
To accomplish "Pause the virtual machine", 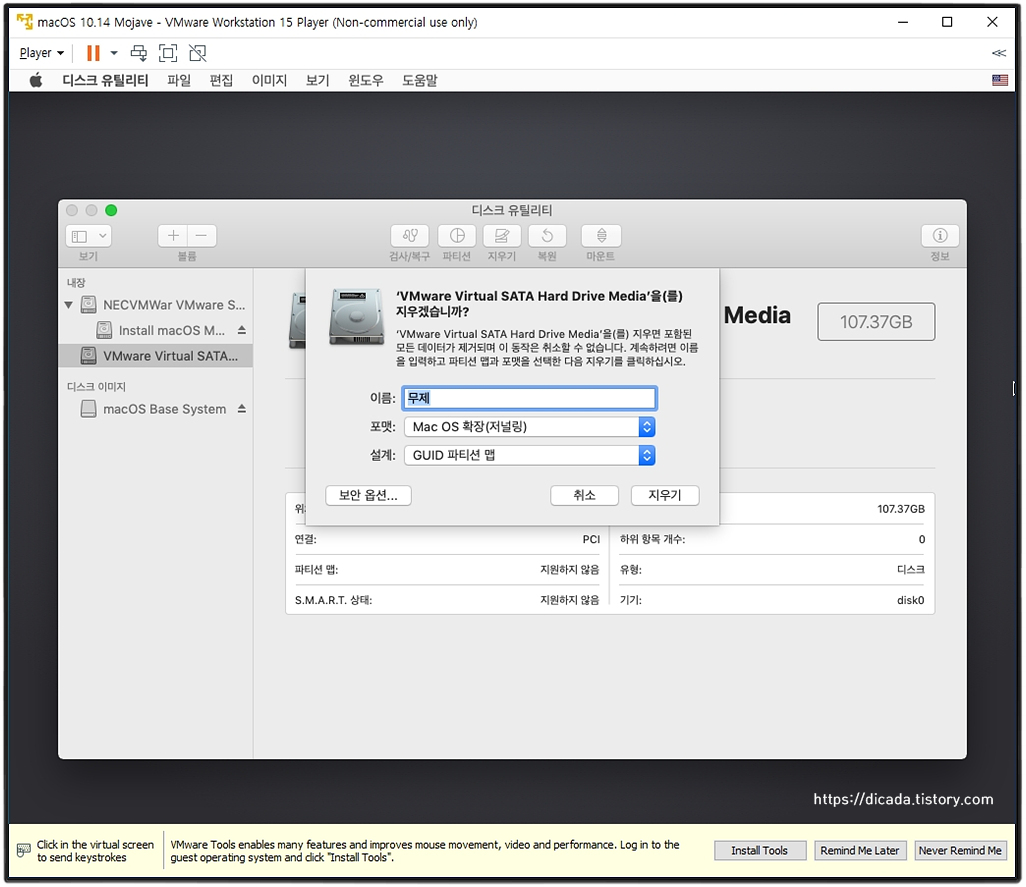I will point(94,53).
